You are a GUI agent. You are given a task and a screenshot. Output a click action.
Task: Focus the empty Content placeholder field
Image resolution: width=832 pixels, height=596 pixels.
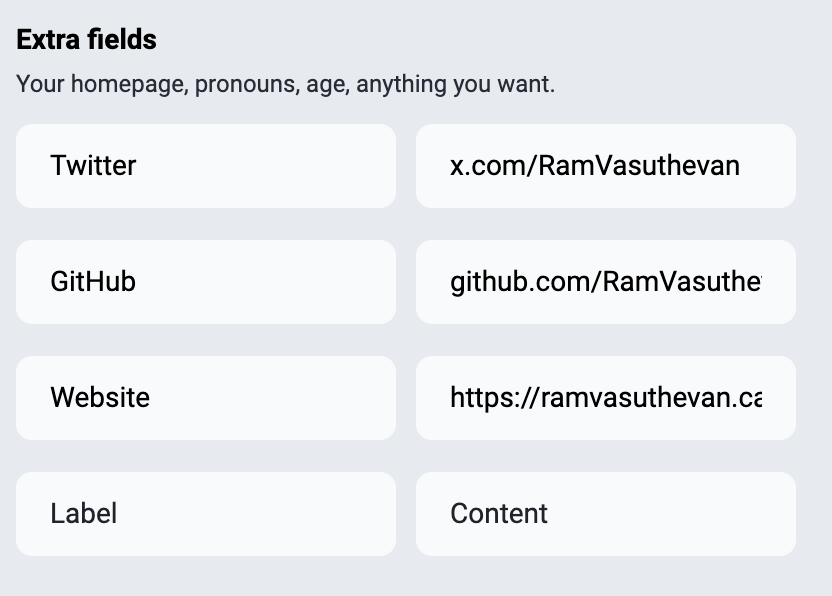pos(605,514)
